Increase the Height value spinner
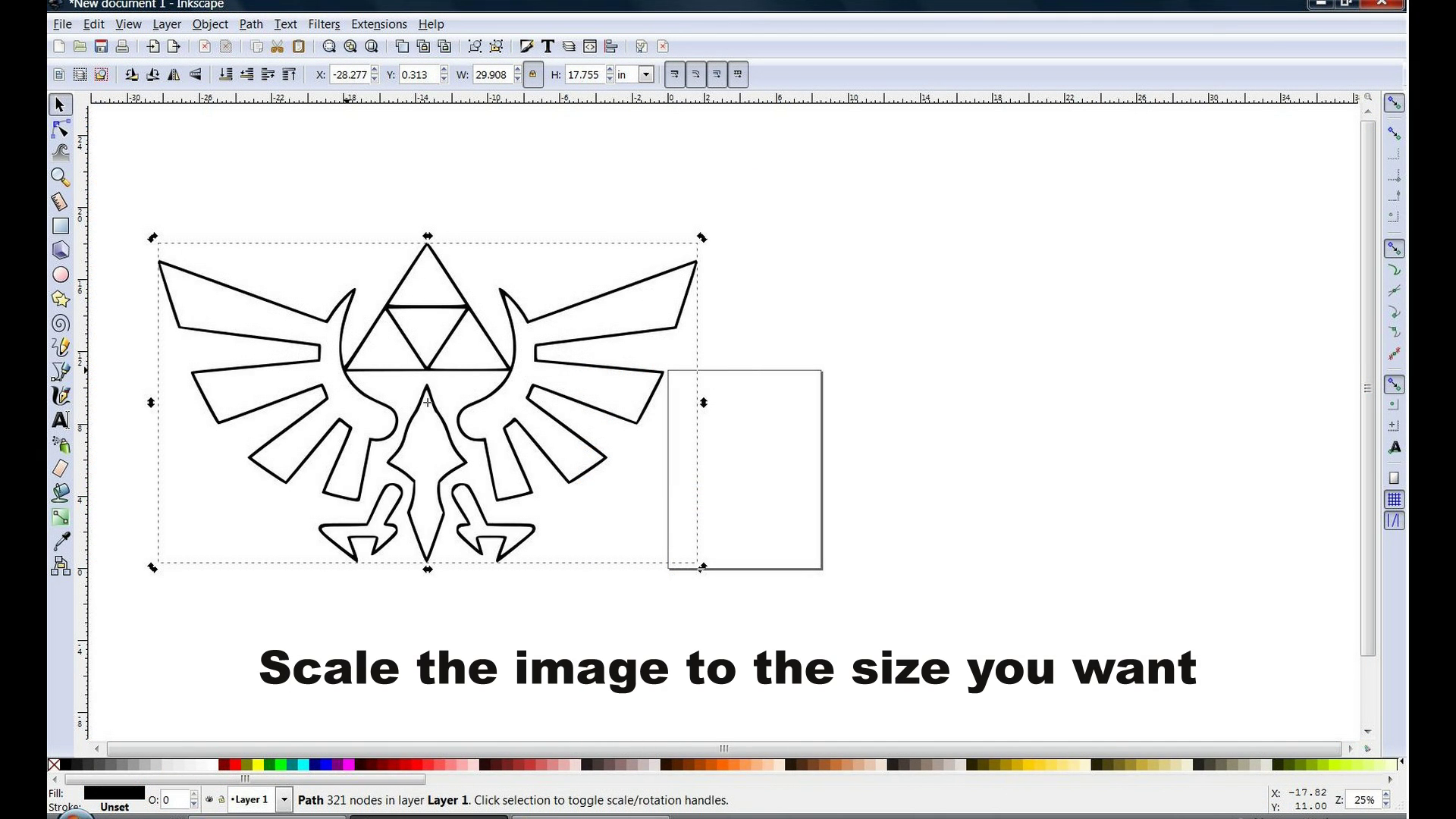 [x=610, y=70]
